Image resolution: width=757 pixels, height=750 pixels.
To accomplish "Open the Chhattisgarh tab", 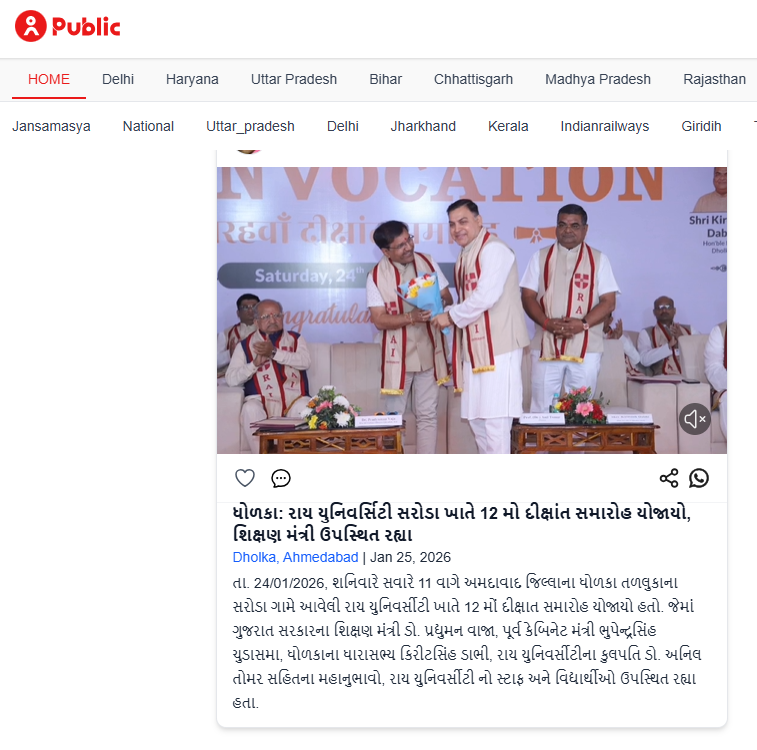I will point(473,79).
